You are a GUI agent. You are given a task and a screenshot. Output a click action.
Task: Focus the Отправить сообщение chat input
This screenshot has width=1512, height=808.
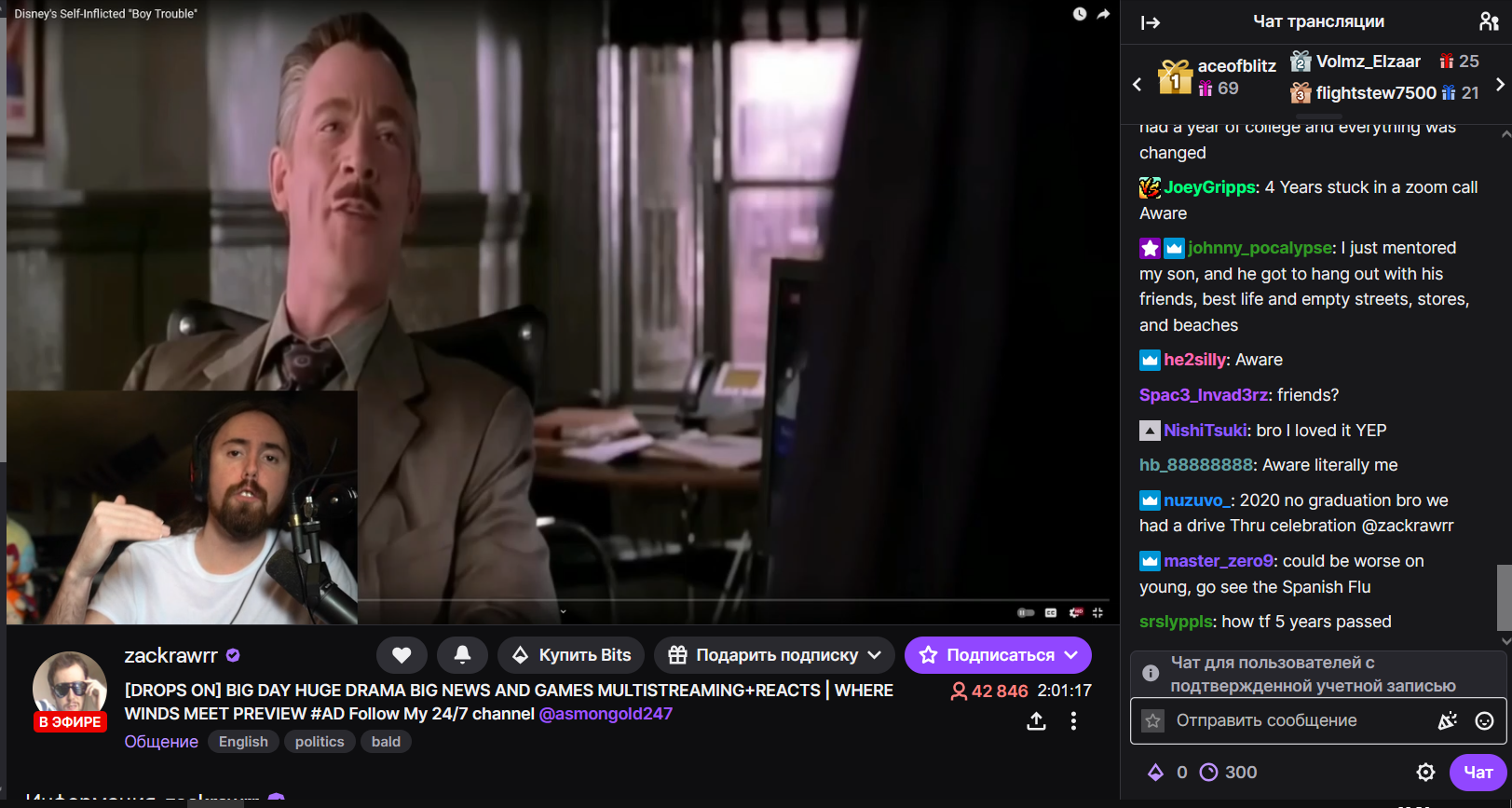(1318, 720)
